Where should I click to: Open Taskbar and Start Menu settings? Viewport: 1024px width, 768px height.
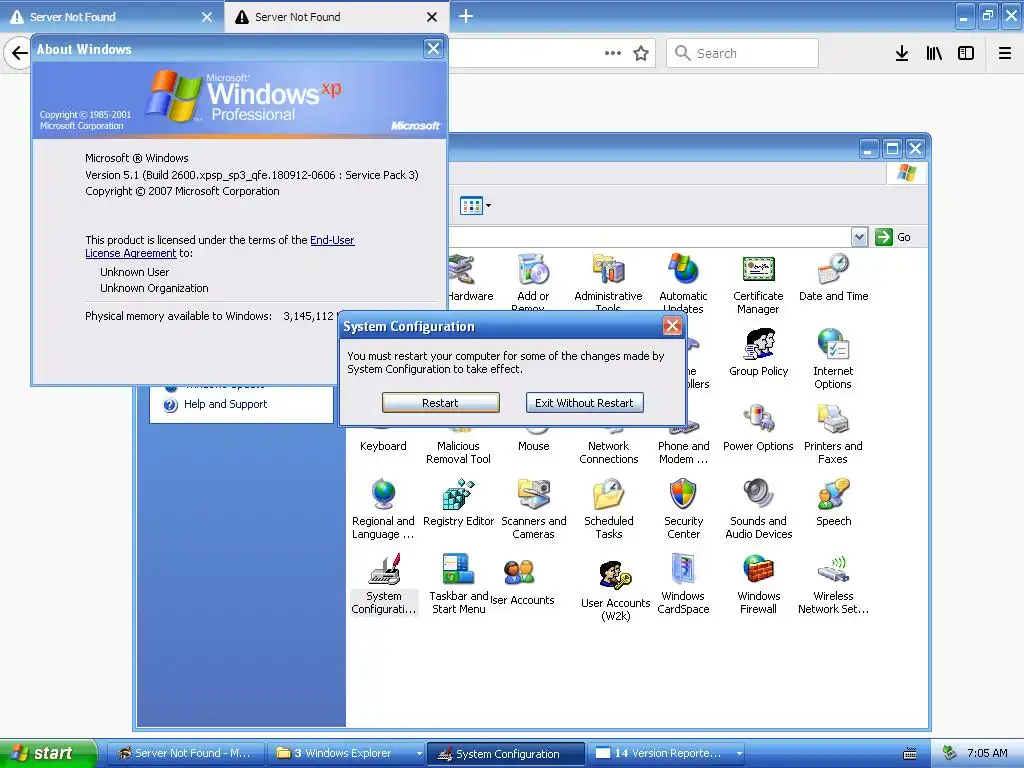(458, 584)
